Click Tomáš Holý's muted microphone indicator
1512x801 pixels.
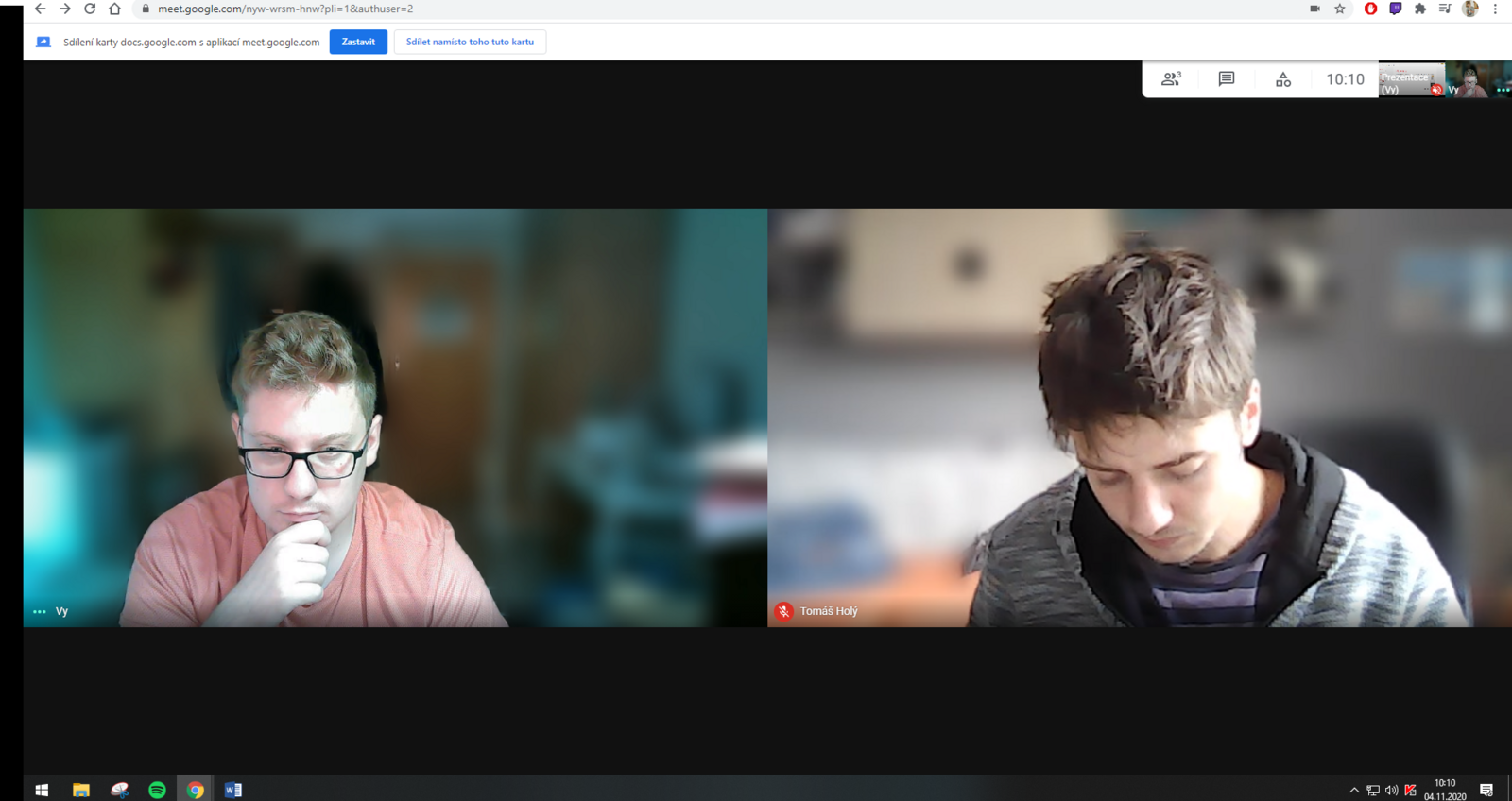tap(783, 611)
